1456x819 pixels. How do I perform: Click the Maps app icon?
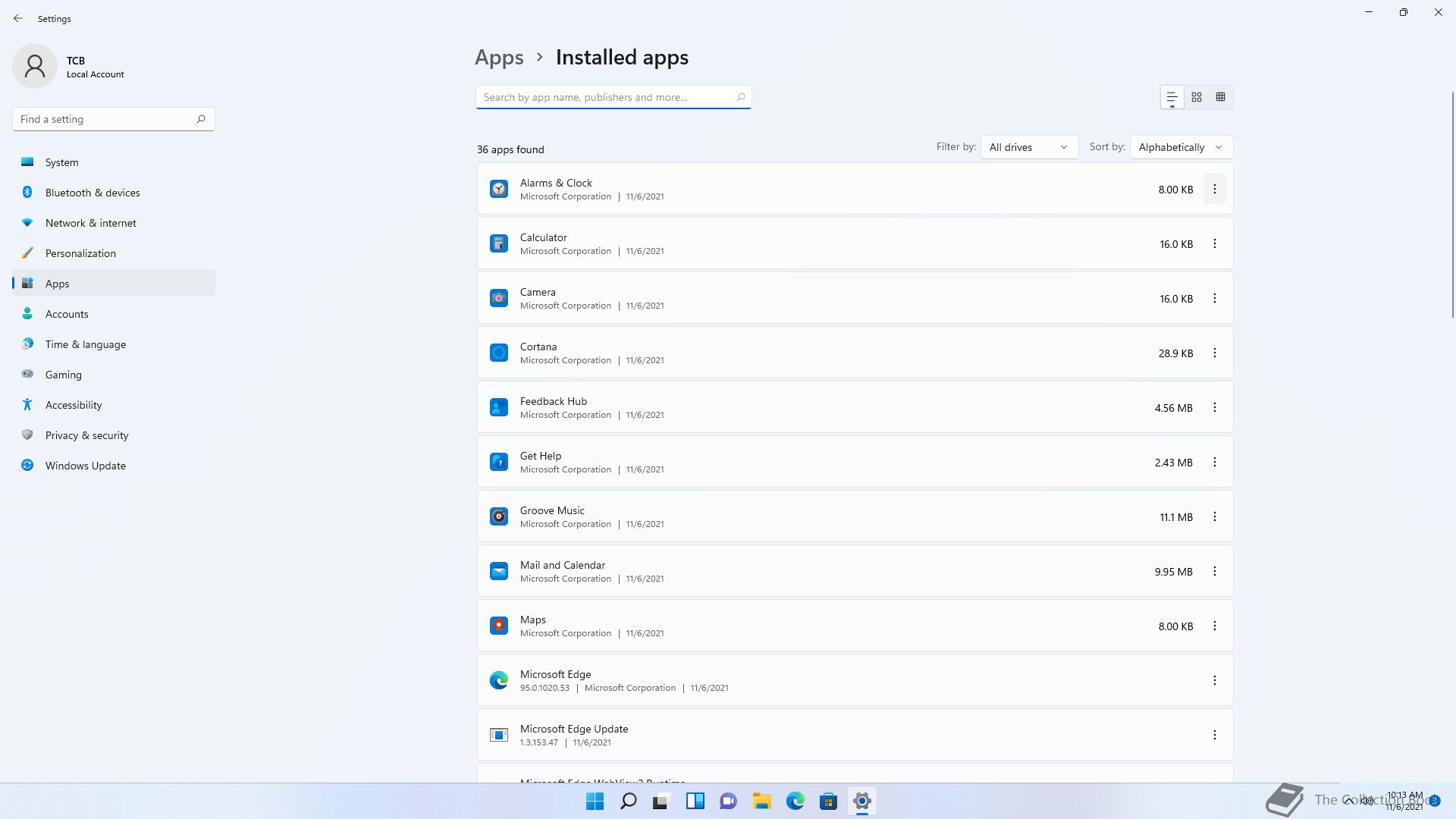coord(499,626)
